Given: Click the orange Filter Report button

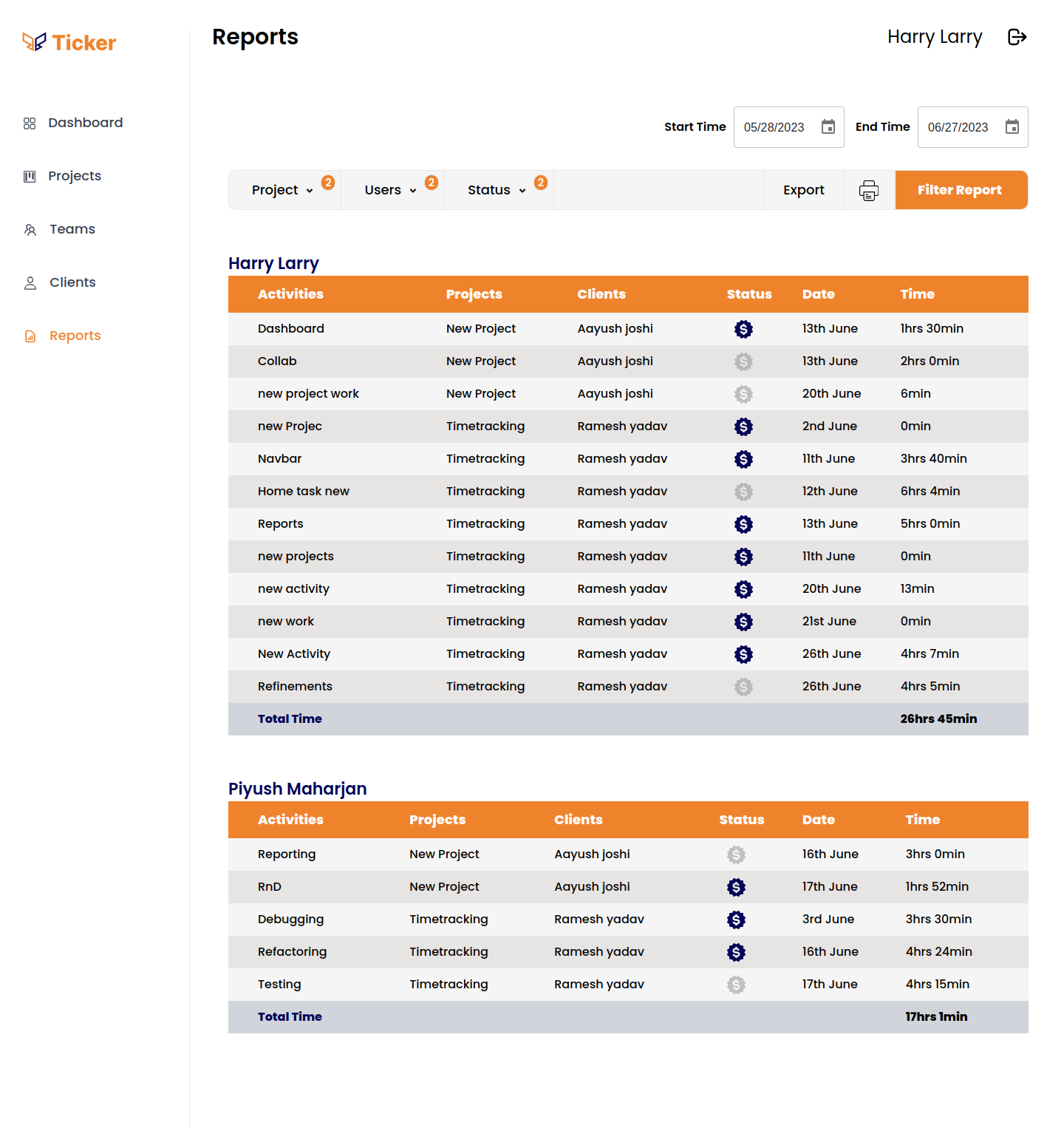Looking at the screenshot, I should pyautogui.click(x=961, y=190).
